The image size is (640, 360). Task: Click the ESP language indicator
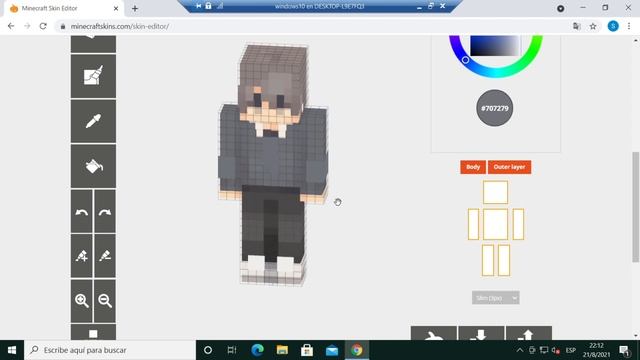point(571,350)
